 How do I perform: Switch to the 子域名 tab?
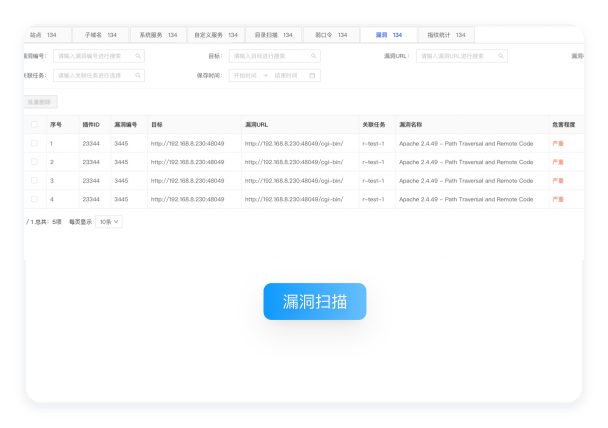(100, 35)
